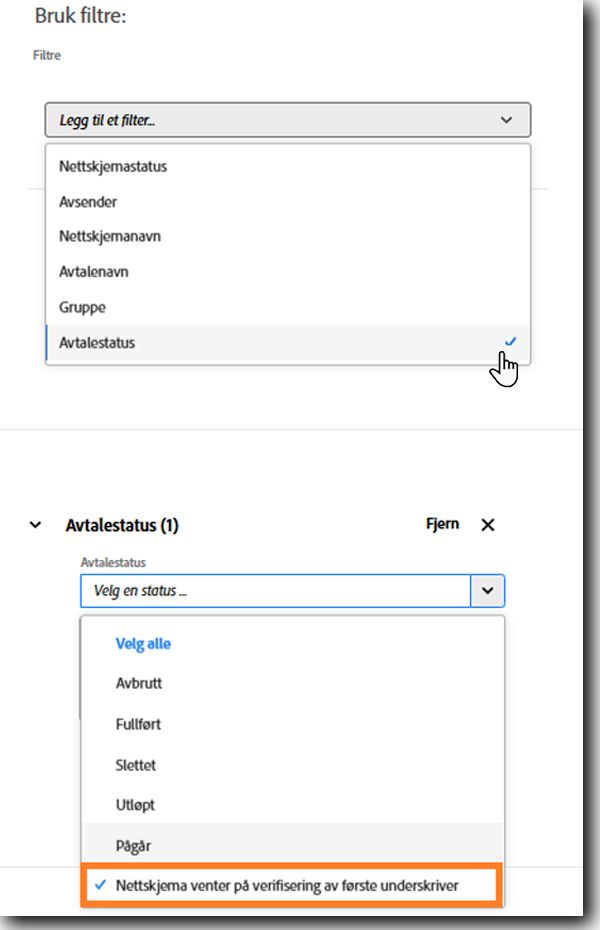
Task: Uncheck Nettskjema venter på verifisering option
Action: click(x=292, y=886)
